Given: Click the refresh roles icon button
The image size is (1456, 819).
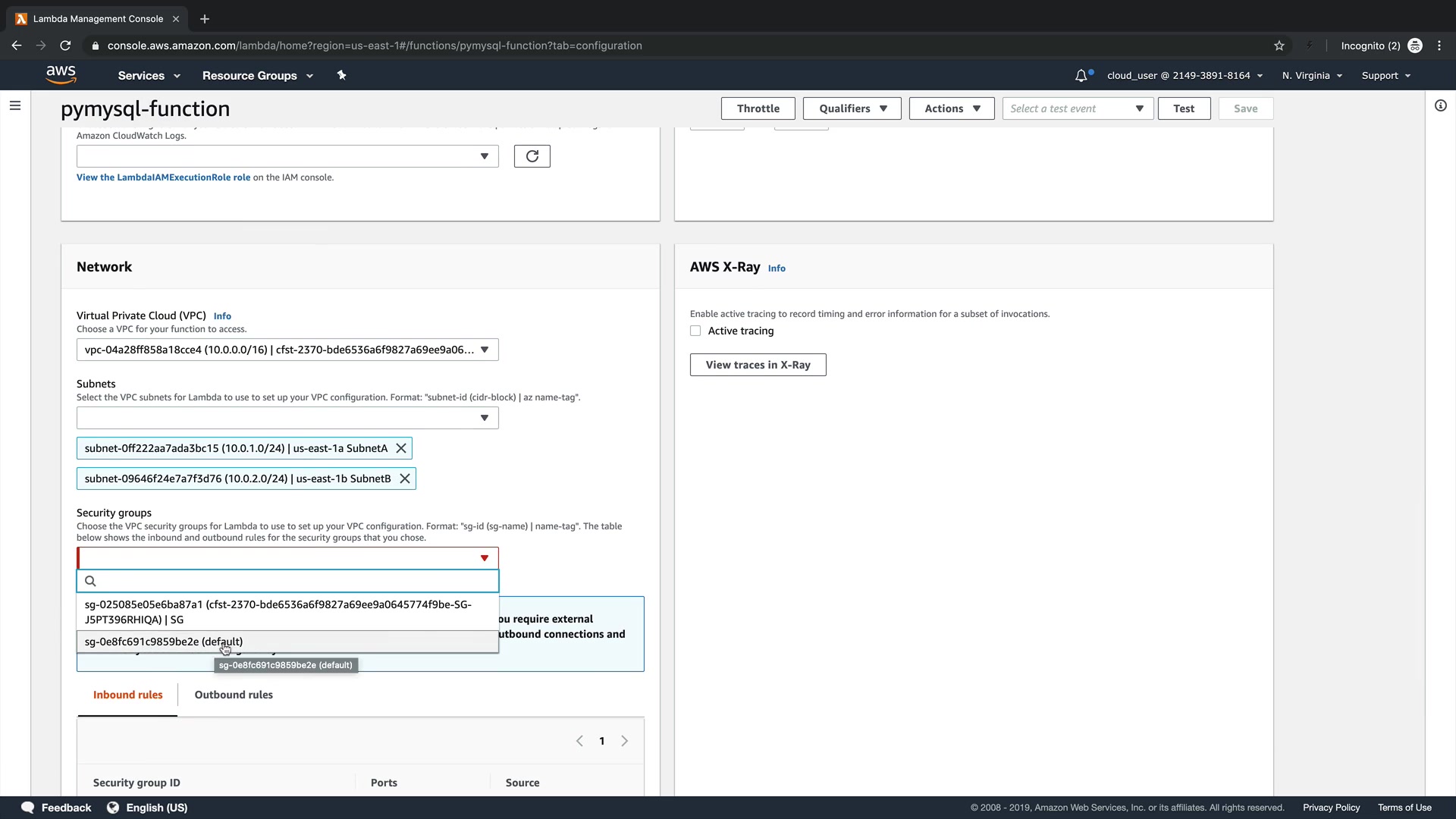Looking at the screenshot, I should click(x=532, y=156).
